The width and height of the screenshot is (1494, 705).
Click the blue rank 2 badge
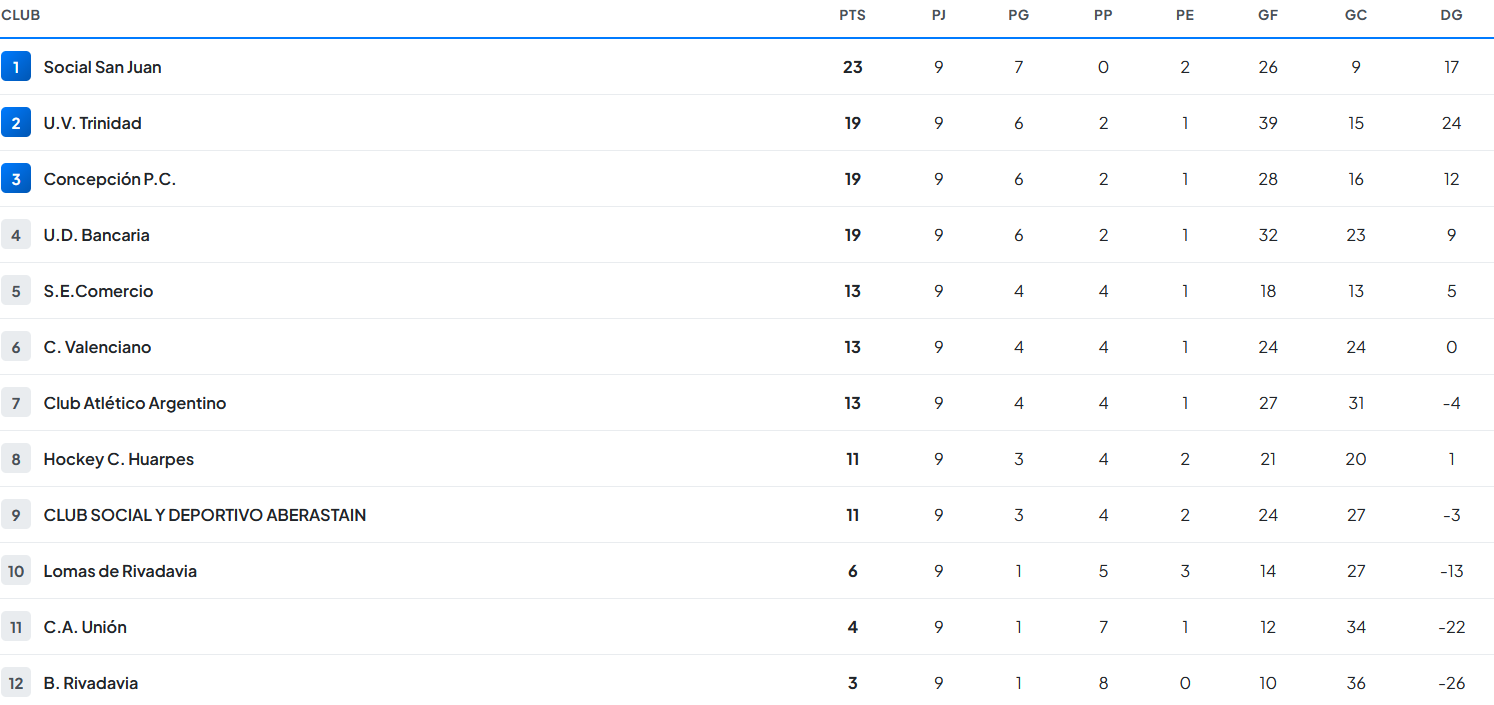coord(16,123)
